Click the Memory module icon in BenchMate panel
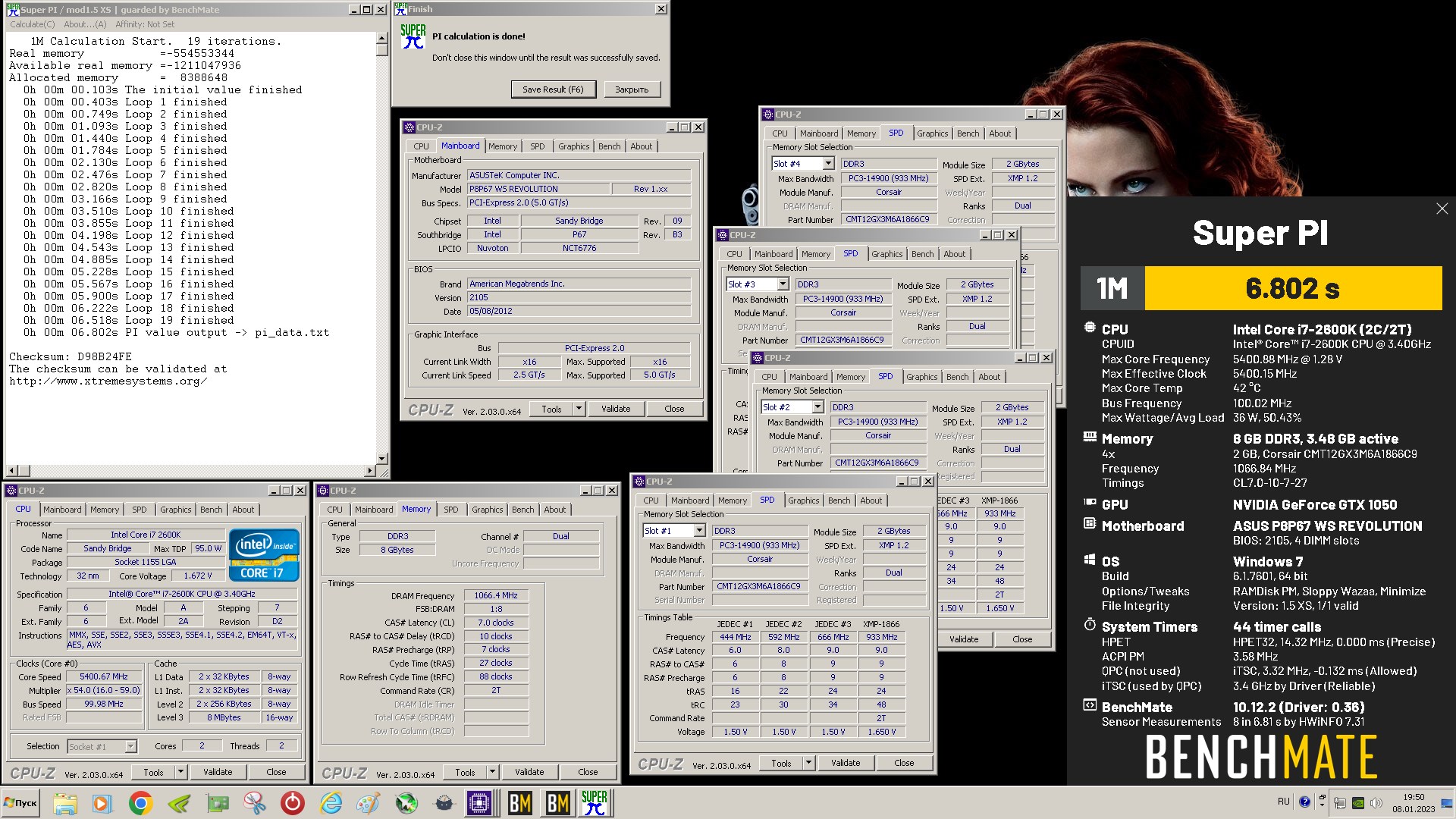Screen dimensions: 1456x819 coord(1090,437)
